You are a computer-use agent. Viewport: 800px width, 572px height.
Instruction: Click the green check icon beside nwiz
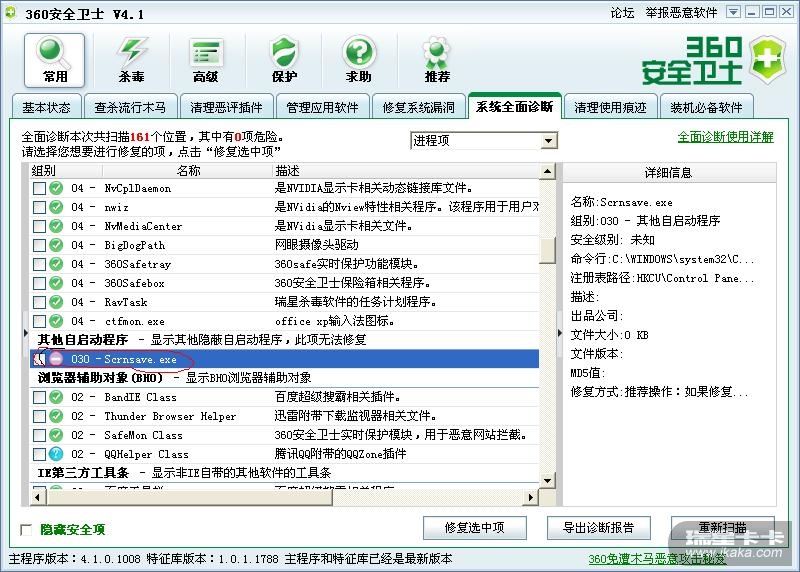tap(56, 207)
